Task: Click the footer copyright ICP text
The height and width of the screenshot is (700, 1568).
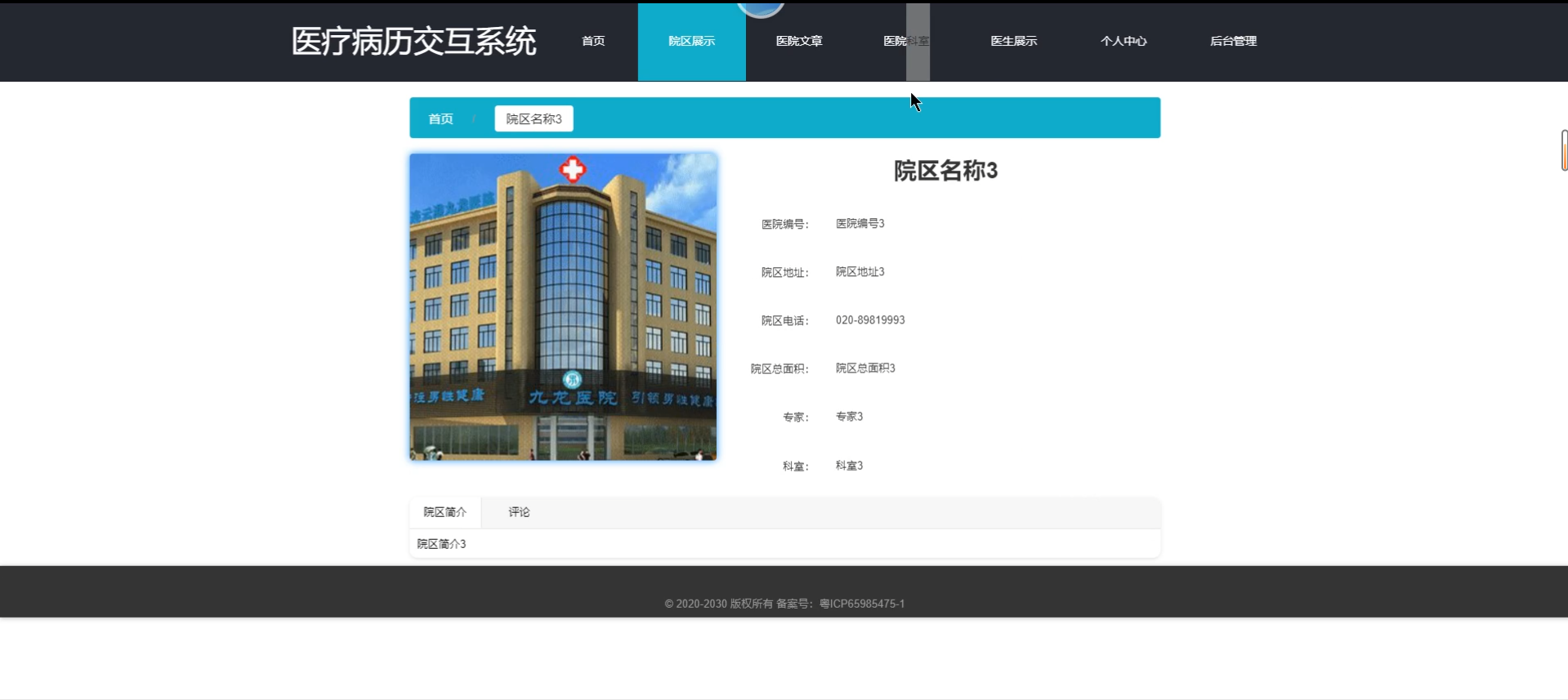Action: coord(784,604)
